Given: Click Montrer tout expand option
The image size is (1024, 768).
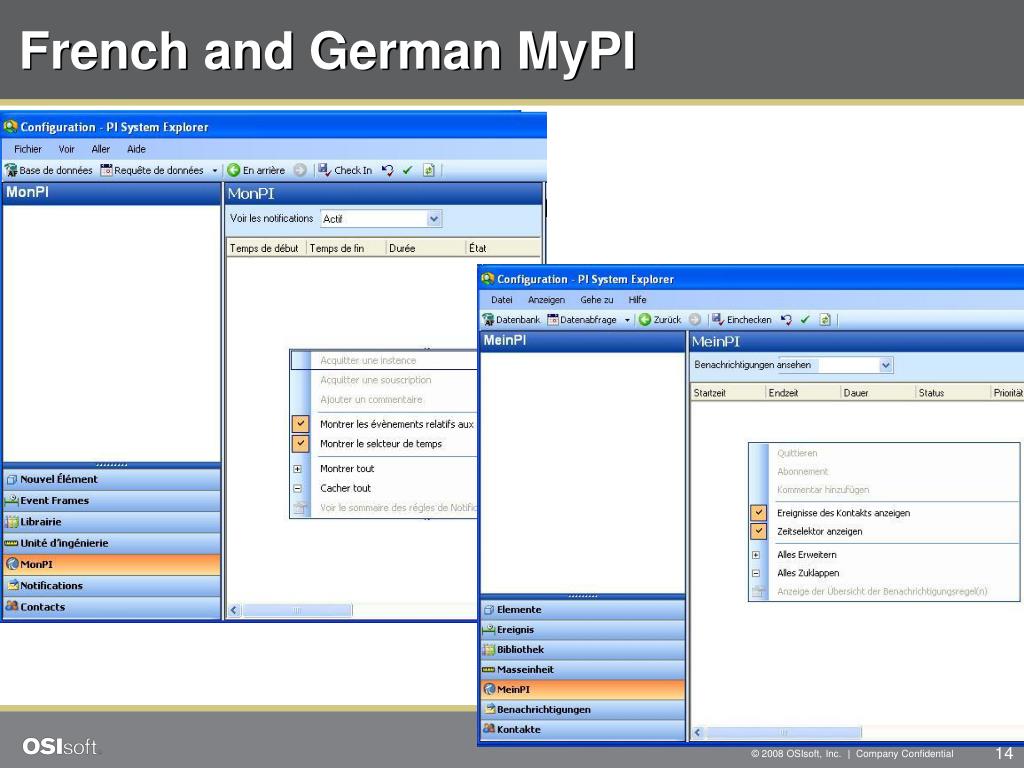Looking at the screenshot, I should click(347, 468).
